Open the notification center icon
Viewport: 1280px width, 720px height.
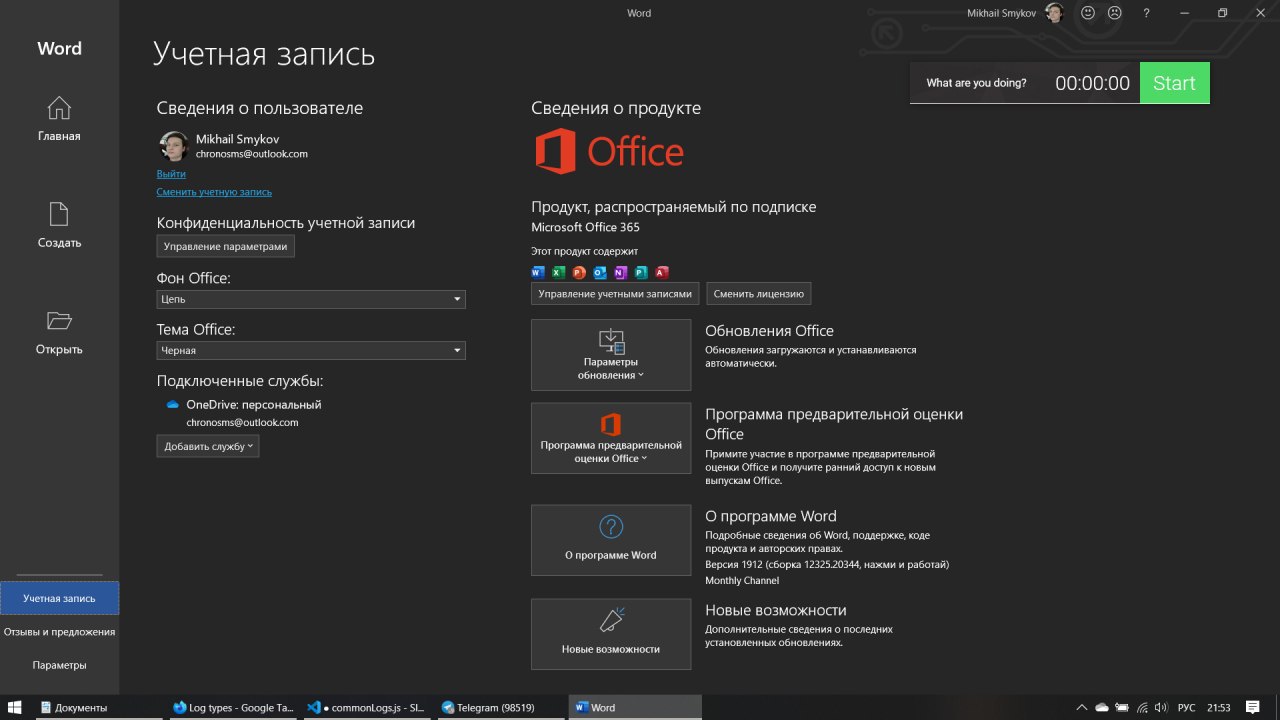click(1253, 707)
